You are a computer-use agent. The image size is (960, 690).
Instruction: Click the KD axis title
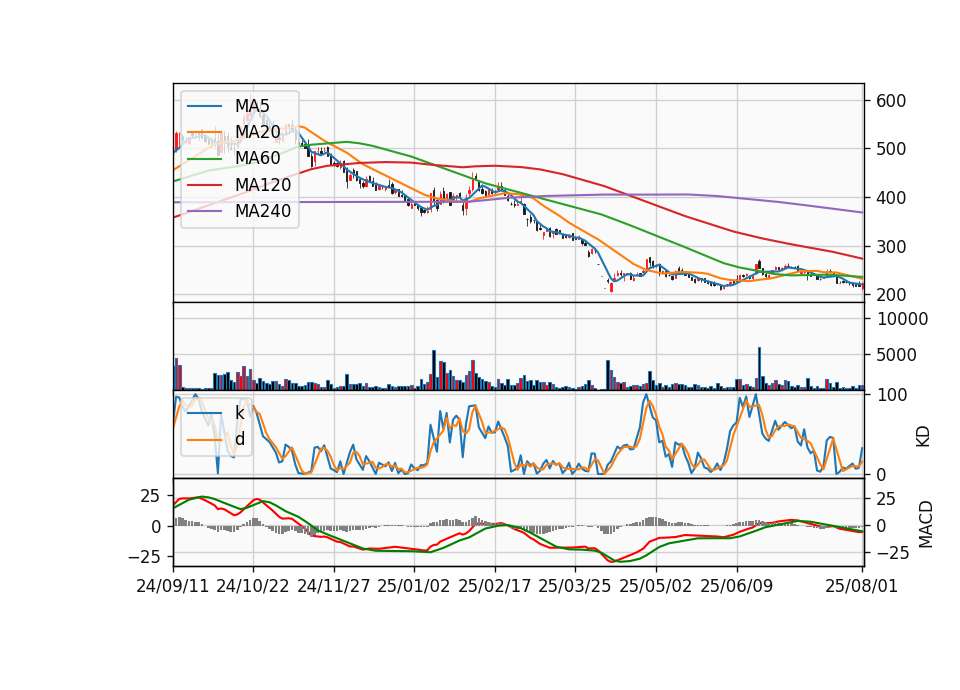(923, 436)
